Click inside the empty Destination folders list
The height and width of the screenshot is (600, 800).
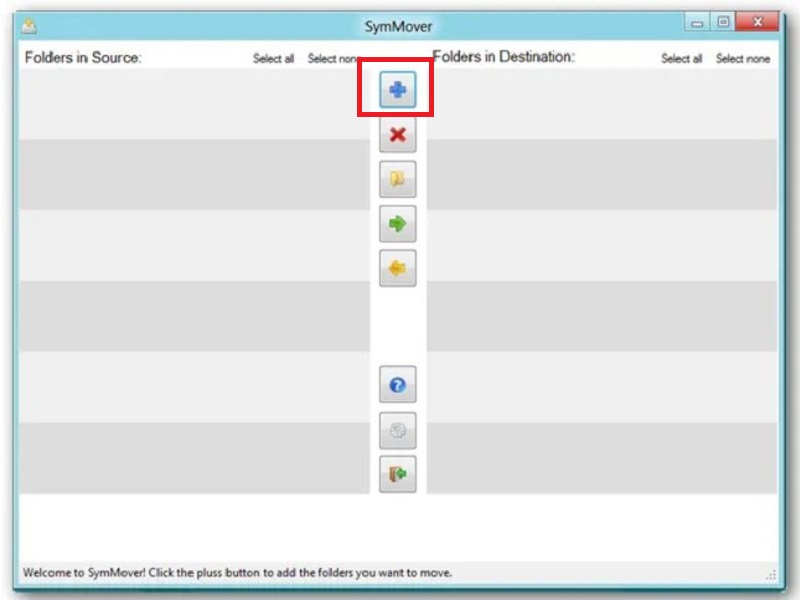(x=600, y=280)
